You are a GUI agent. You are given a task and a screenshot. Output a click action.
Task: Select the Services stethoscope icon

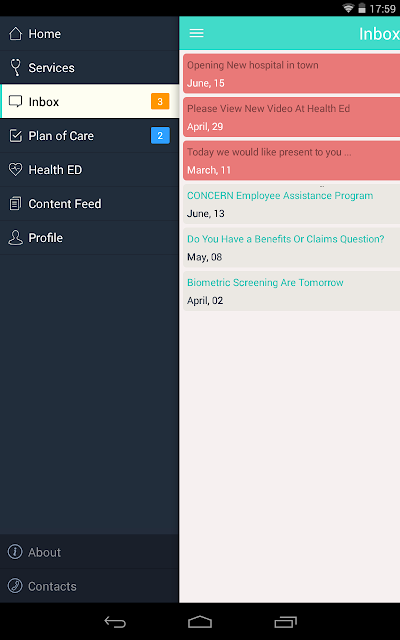click(16, 67)
